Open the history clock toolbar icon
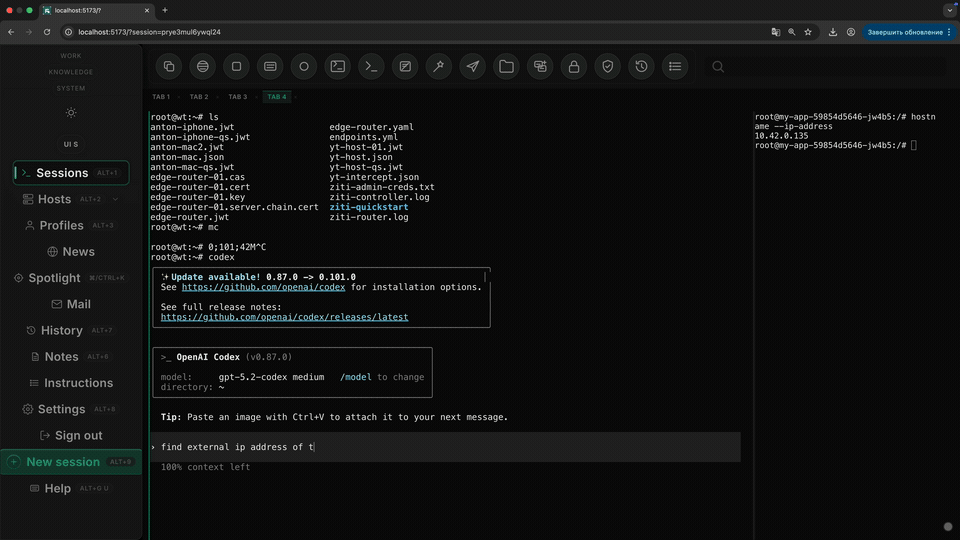This screenshot has width=960, height=540. pos(641,67)
